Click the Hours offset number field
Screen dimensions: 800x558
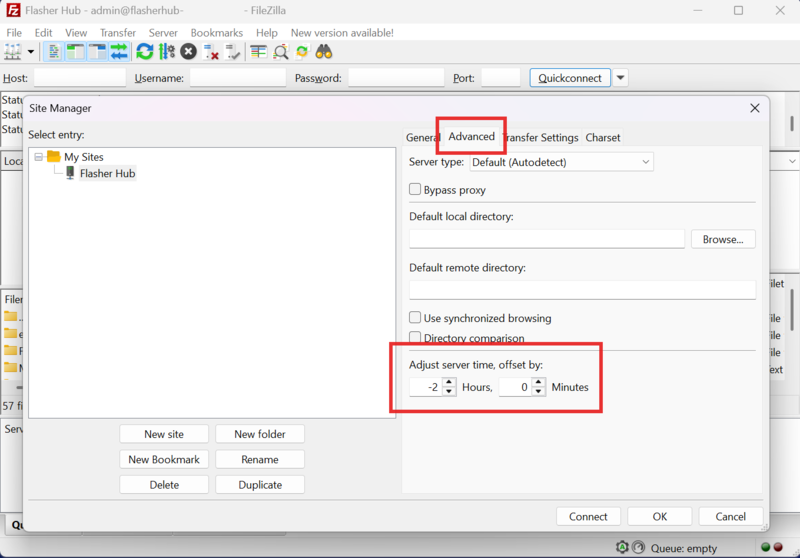coord(426,387)
